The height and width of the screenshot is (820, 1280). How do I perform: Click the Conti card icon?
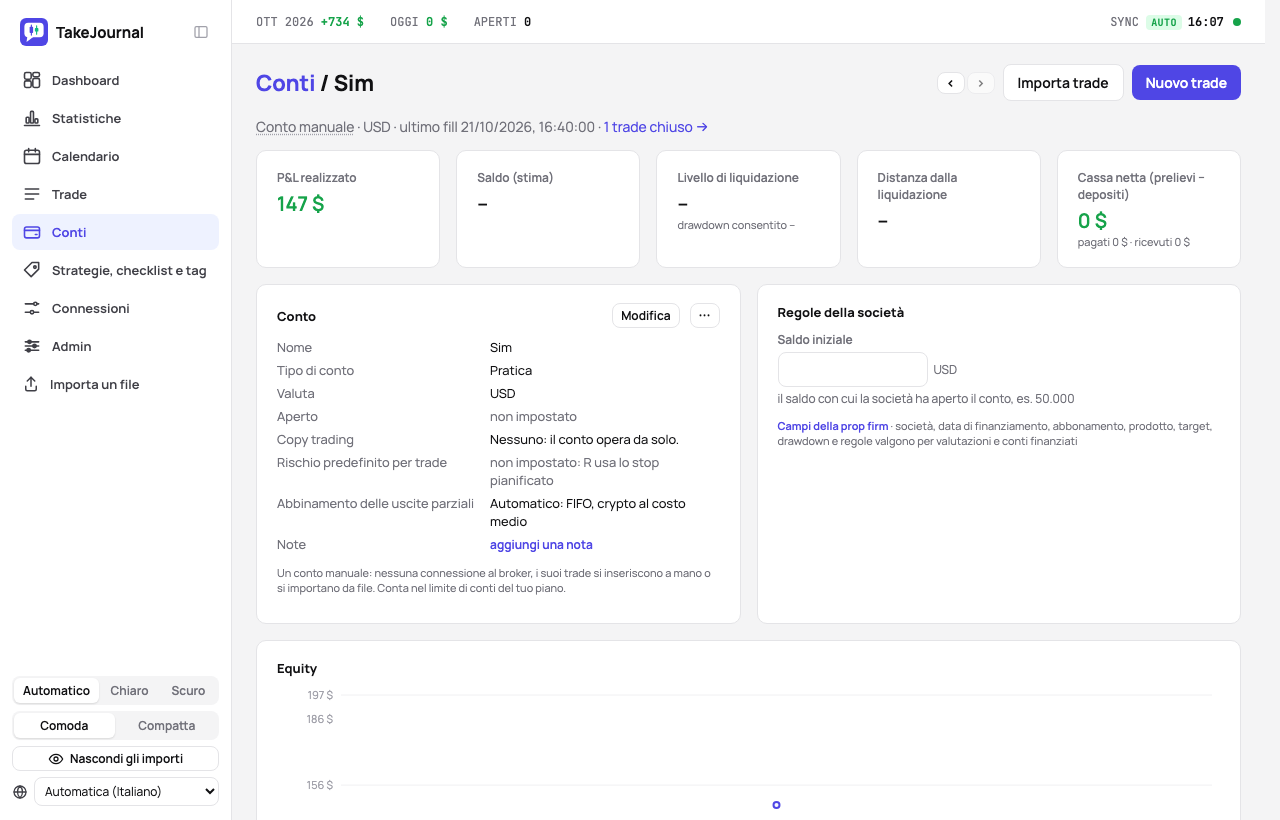(x=32, y=232)
